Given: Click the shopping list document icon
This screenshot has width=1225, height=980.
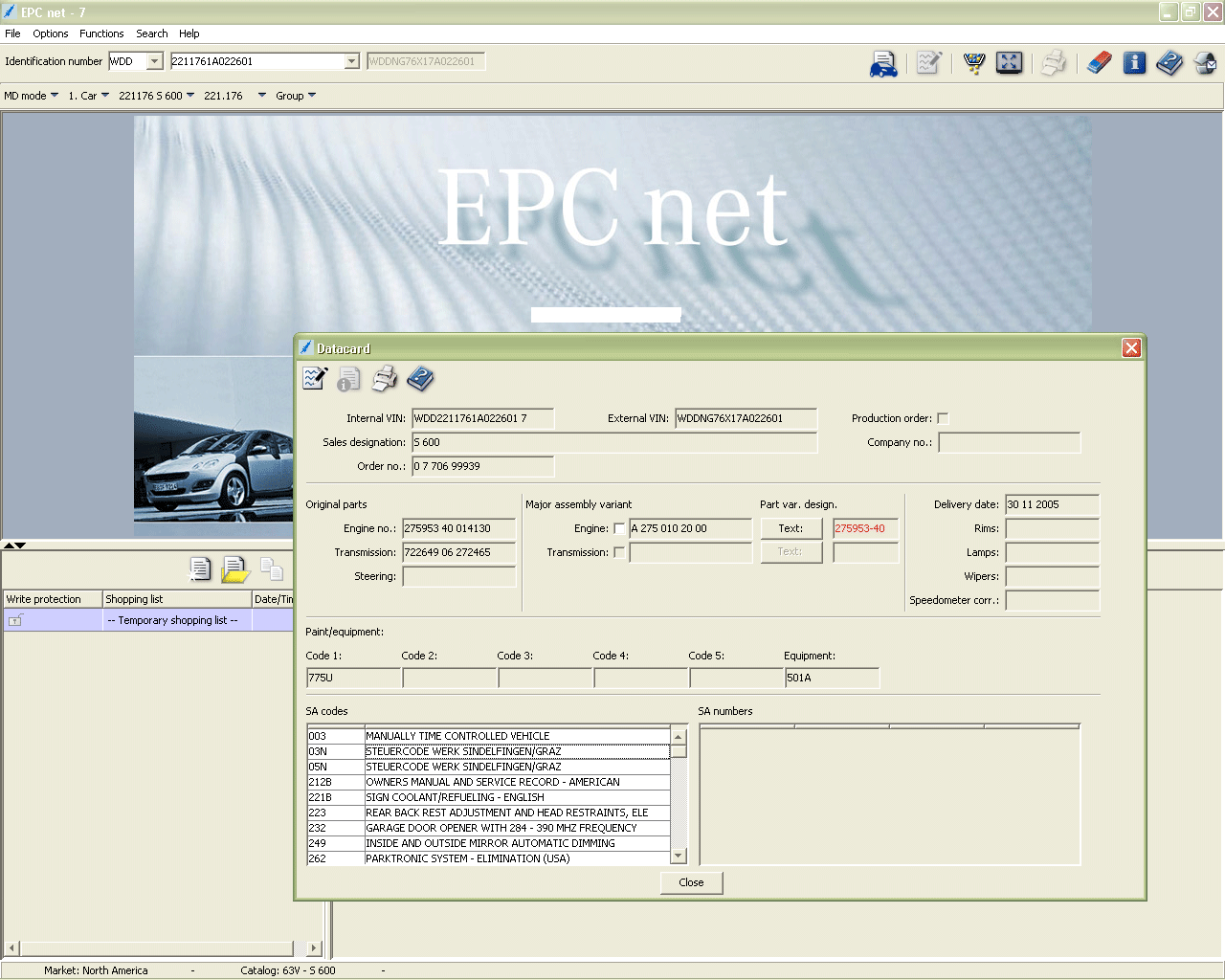Looking at the screenshot, I should [x=200, y=569].
